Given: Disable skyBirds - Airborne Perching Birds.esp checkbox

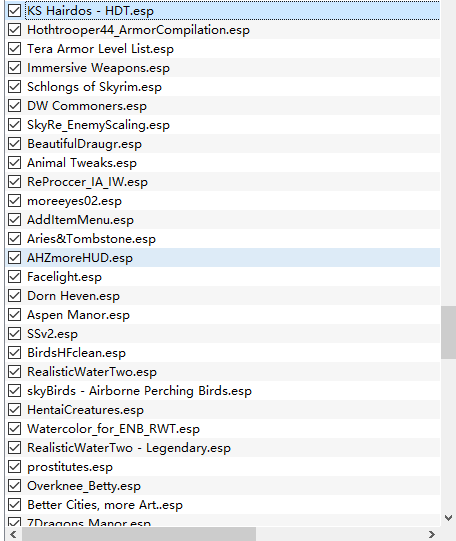Looking at the screenshot, I should point(14,390).
